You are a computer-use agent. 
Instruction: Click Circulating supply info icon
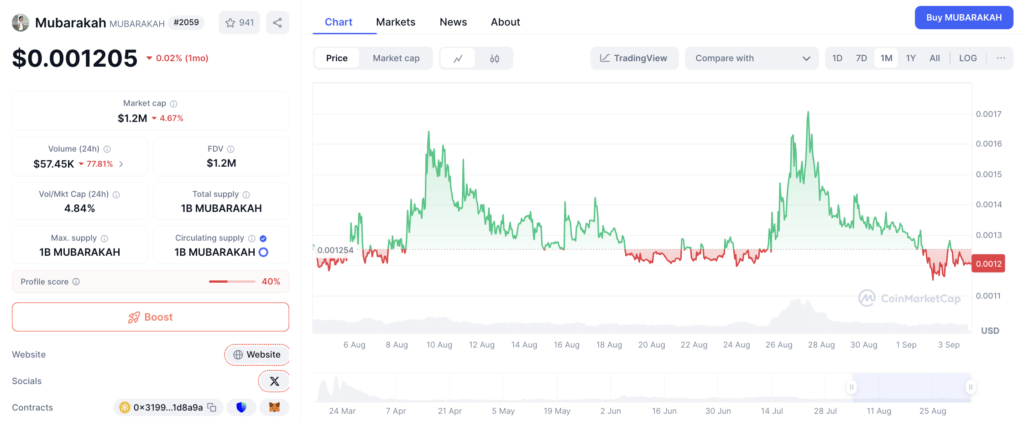251,238
